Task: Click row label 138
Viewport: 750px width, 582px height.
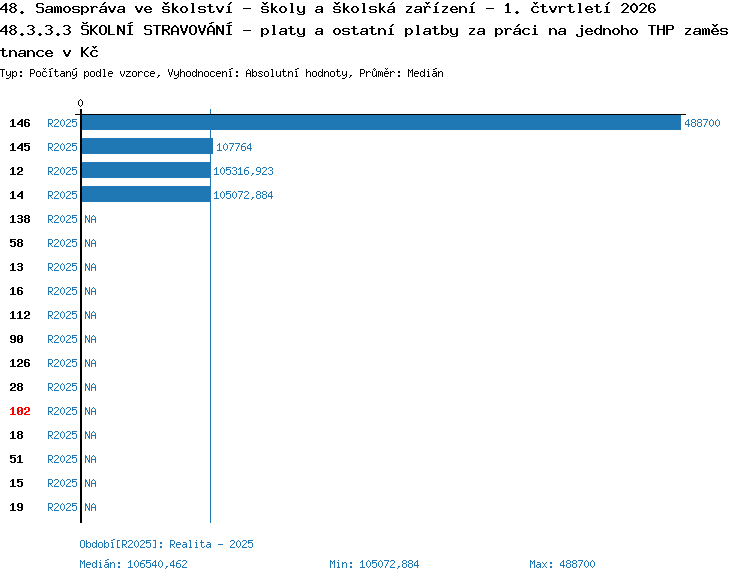Action: [x=20, y=219]
